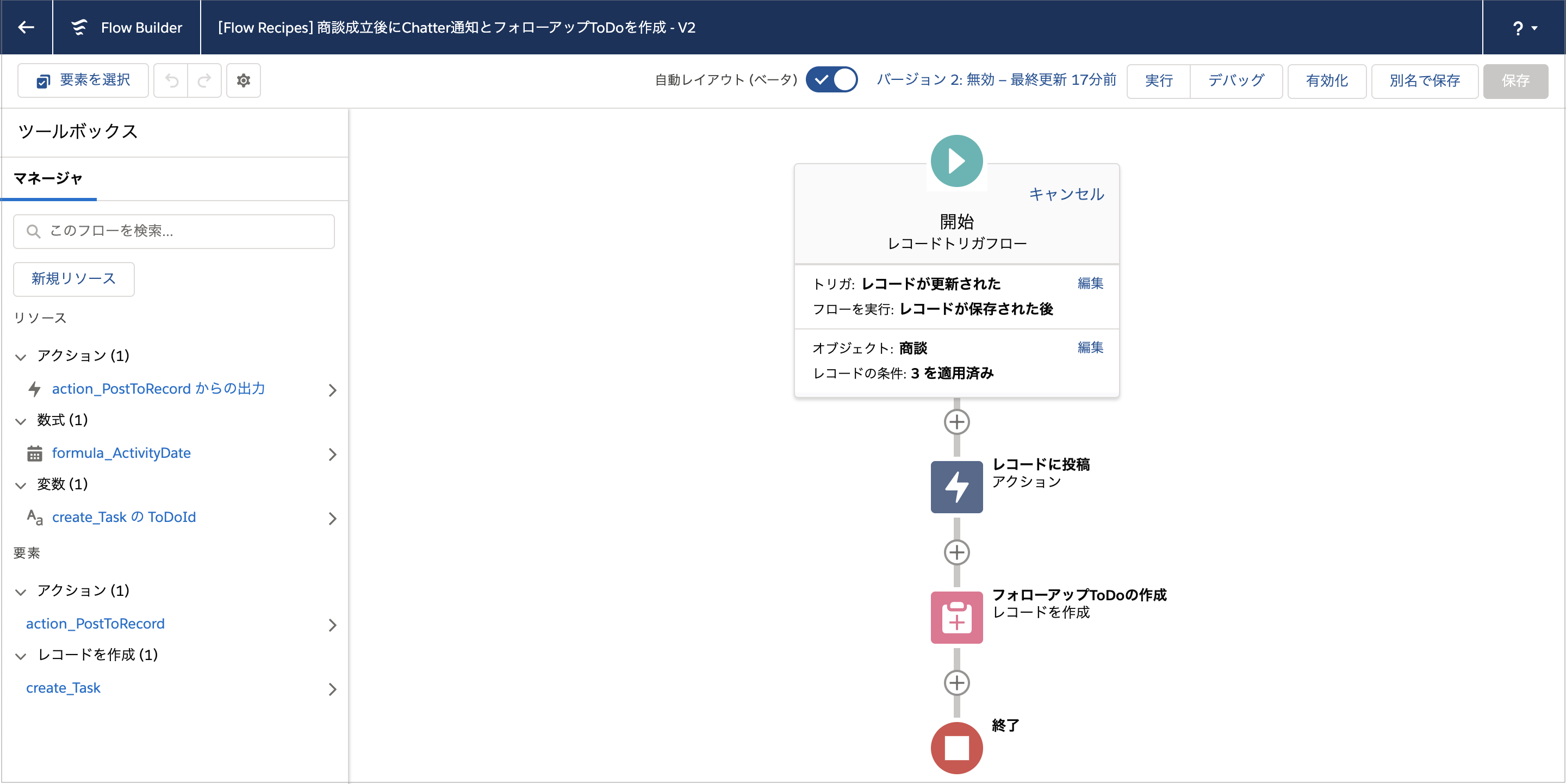Click the レコードの条件: 3 を適用済み text

[903, 374]
